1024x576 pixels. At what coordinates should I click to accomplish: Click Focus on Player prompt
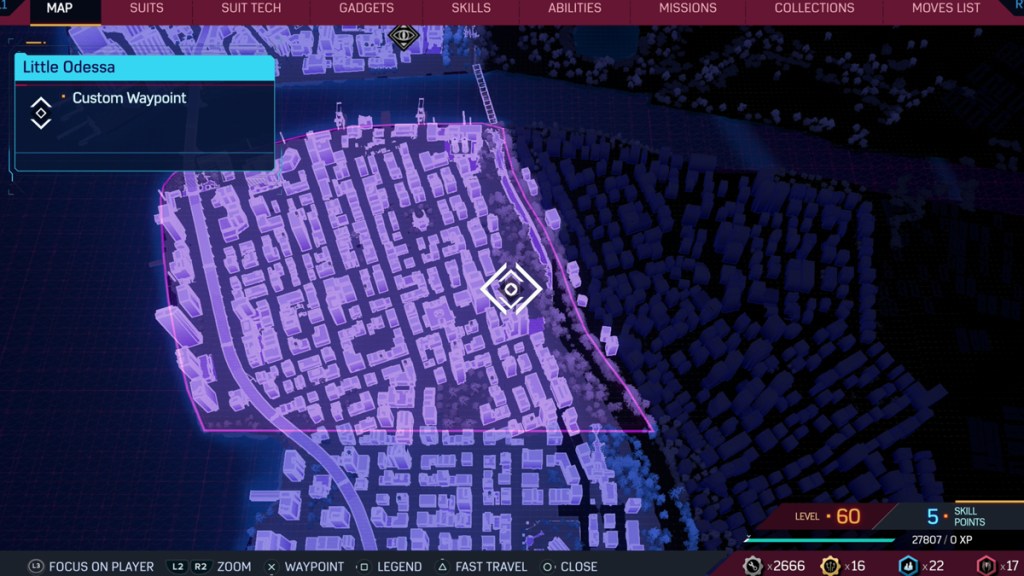click(x=91, y=566)
